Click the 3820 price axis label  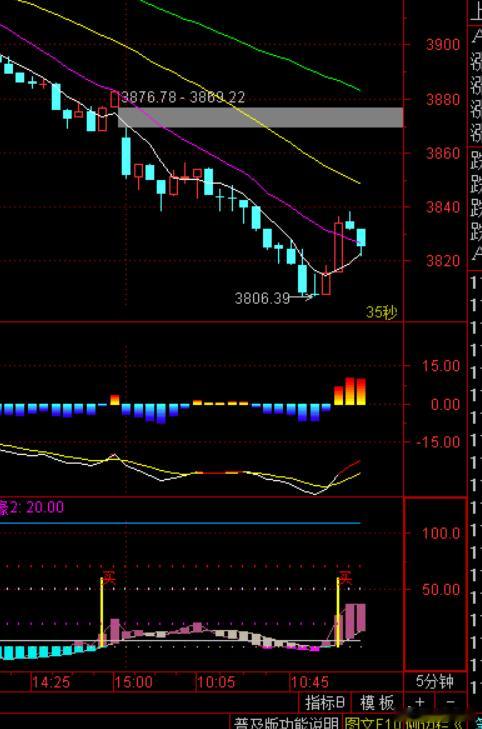443,260
